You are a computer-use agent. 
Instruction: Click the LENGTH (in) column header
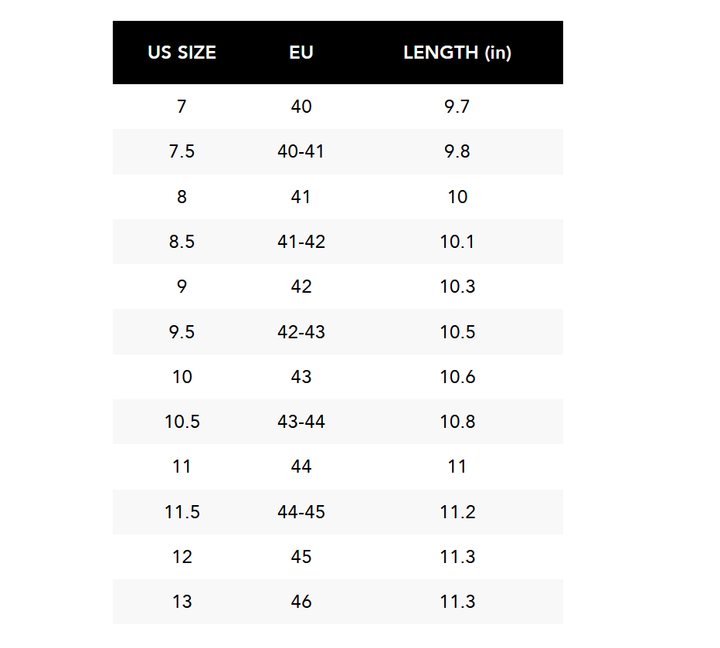(457, 53)
